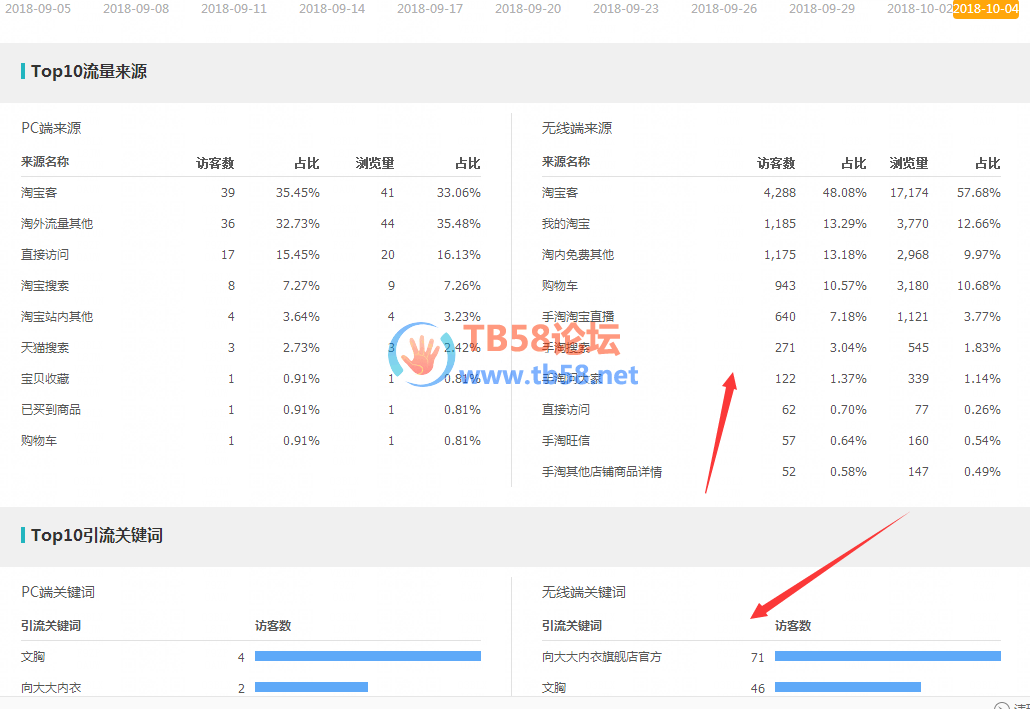Click the blue bar for 向大大内衣旗舰店官方

(x=887, y=656)
